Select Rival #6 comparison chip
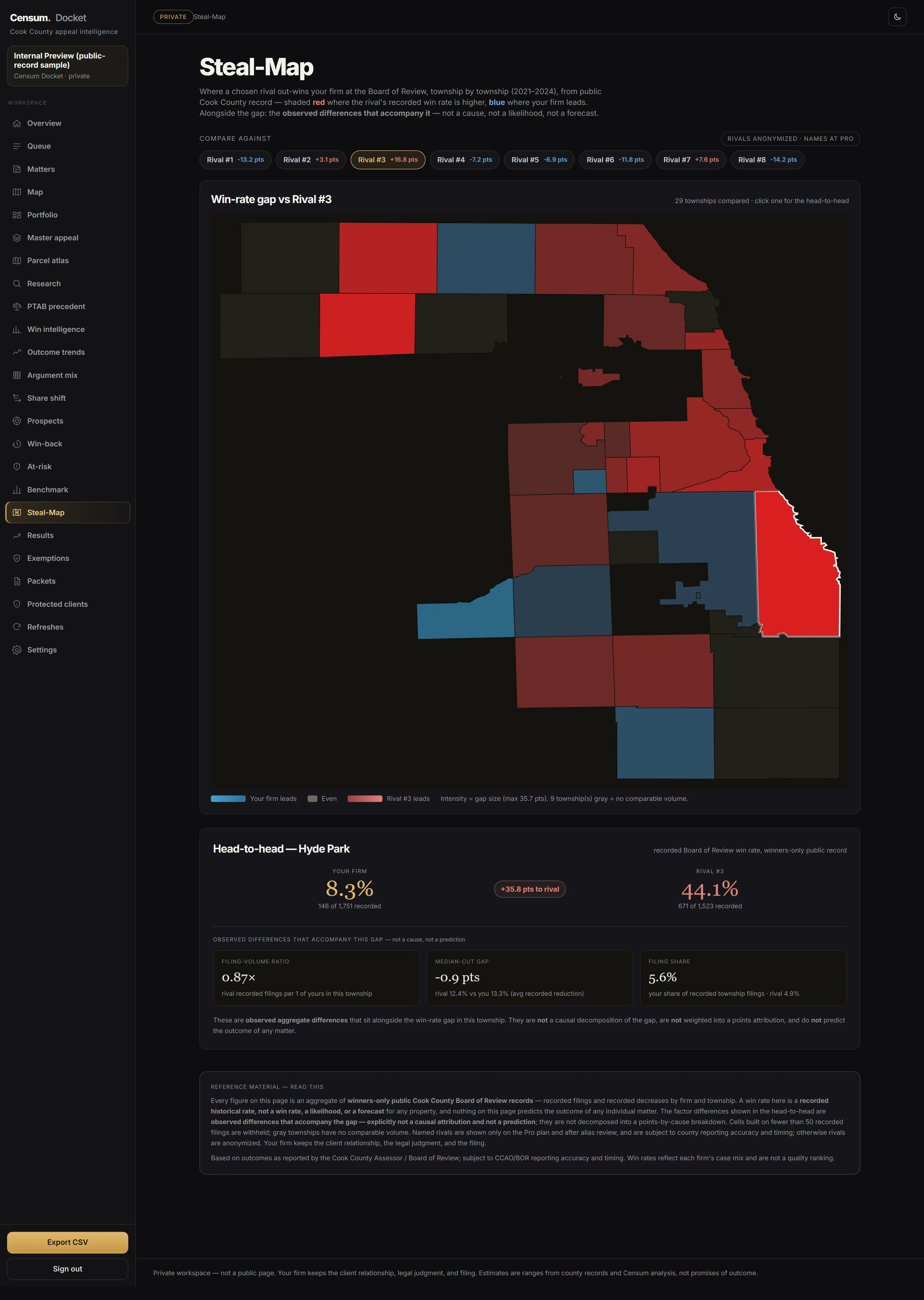 tap(615, 160)
